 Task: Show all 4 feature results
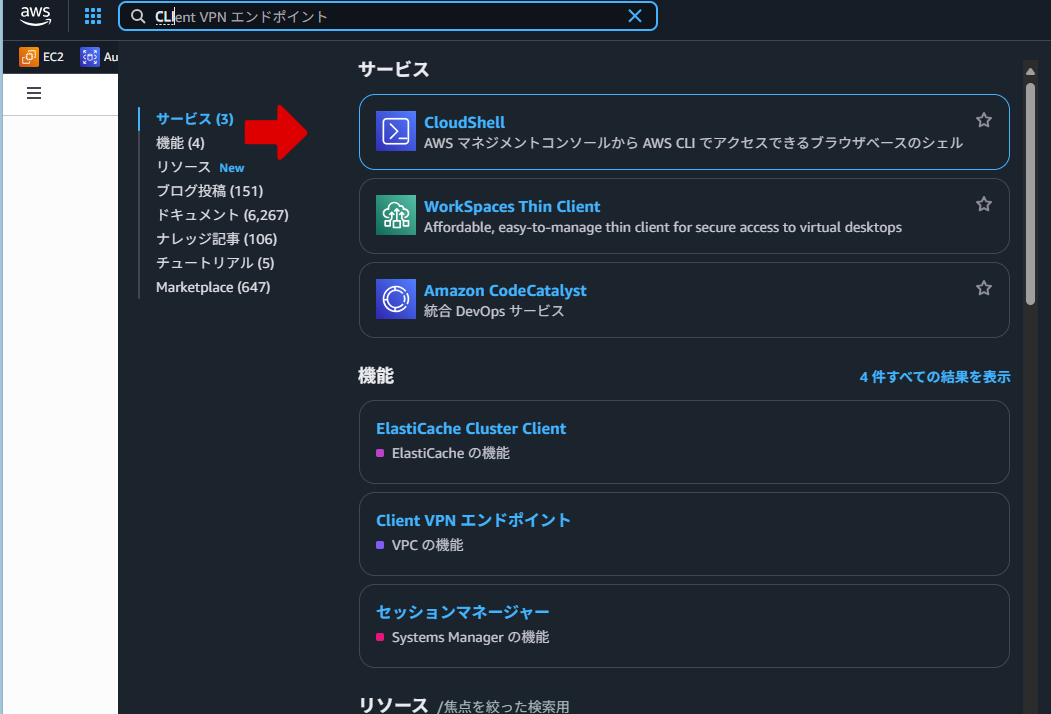pos(934,377)
